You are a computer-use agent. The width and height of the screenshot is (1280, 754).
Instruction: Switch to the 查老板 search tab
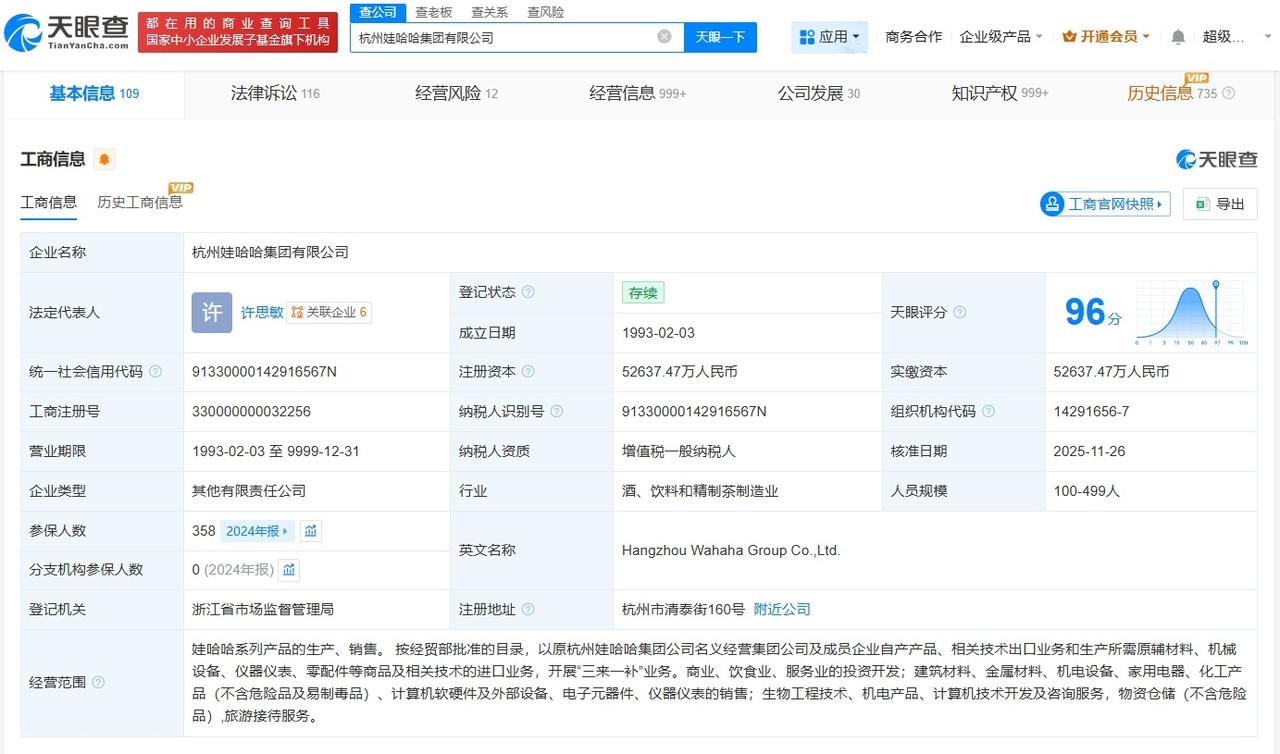tap(434, 12)
